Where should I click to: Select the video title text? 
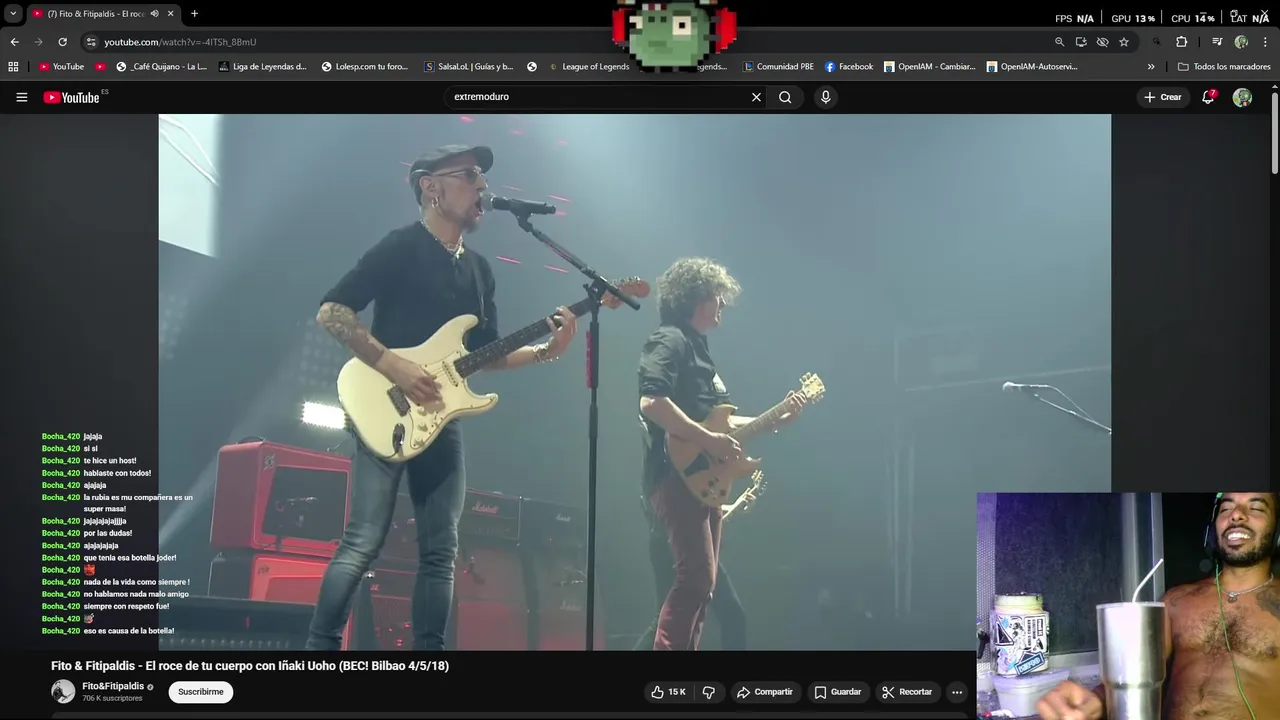pos(250,666)
